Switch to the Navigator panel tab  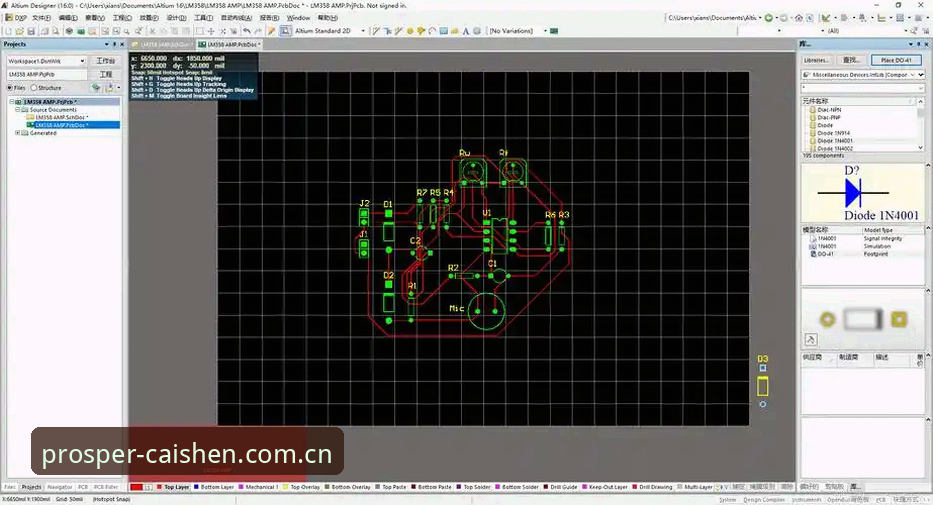(60, 487)
